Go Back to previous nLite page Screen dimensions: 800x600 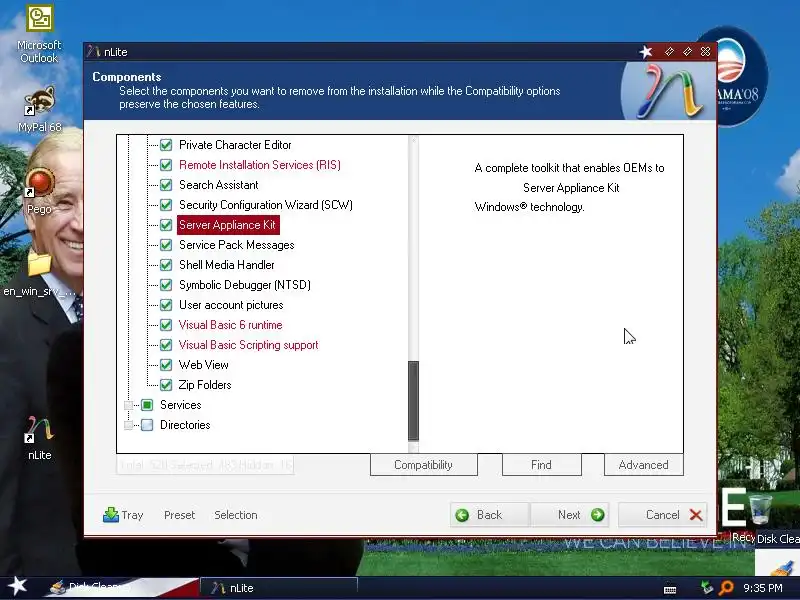click(490, 515)
